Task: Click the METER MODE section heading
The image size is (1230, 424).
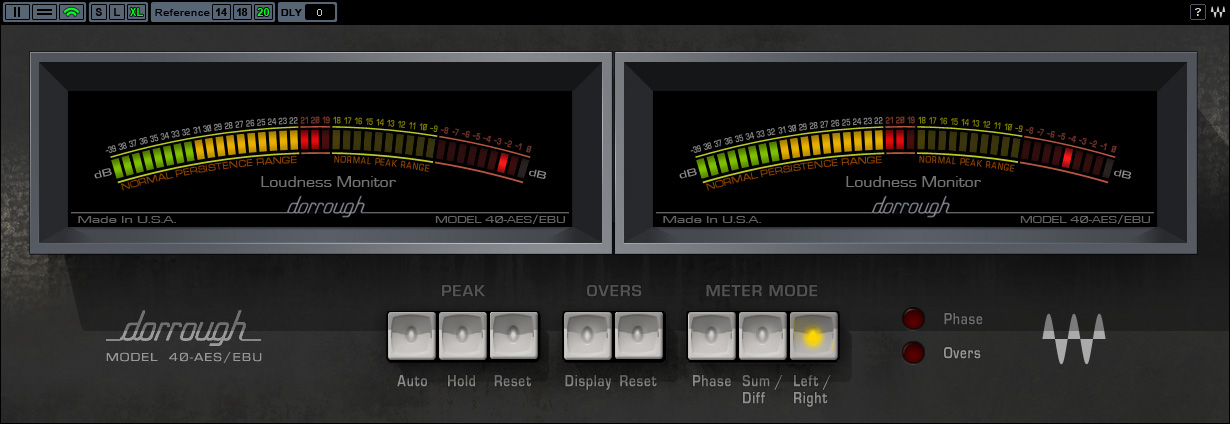Action: pos(762,291)
